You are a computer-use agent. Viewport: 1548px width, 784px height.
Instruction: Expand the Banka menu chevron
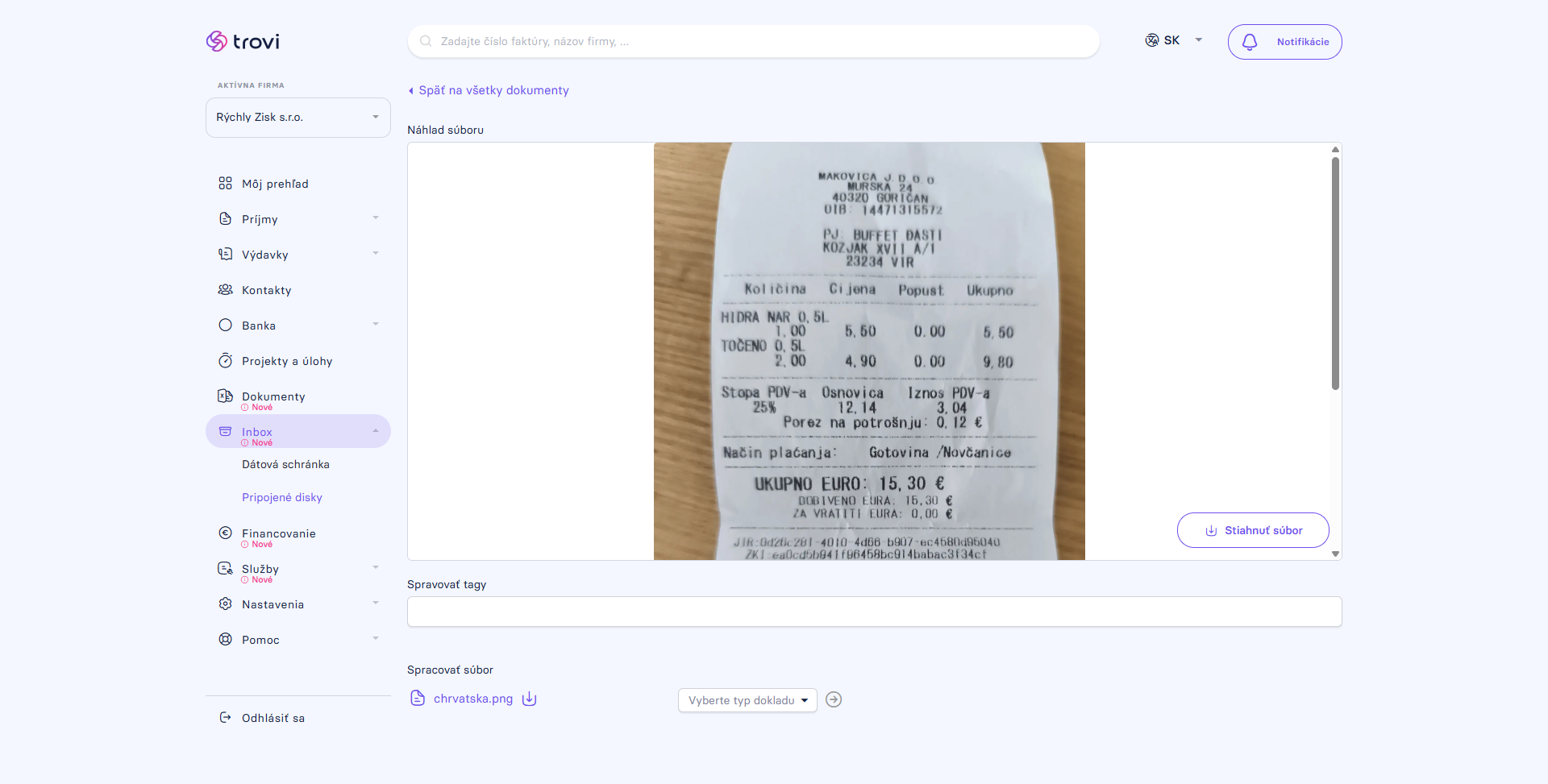[x=376, y=325]
